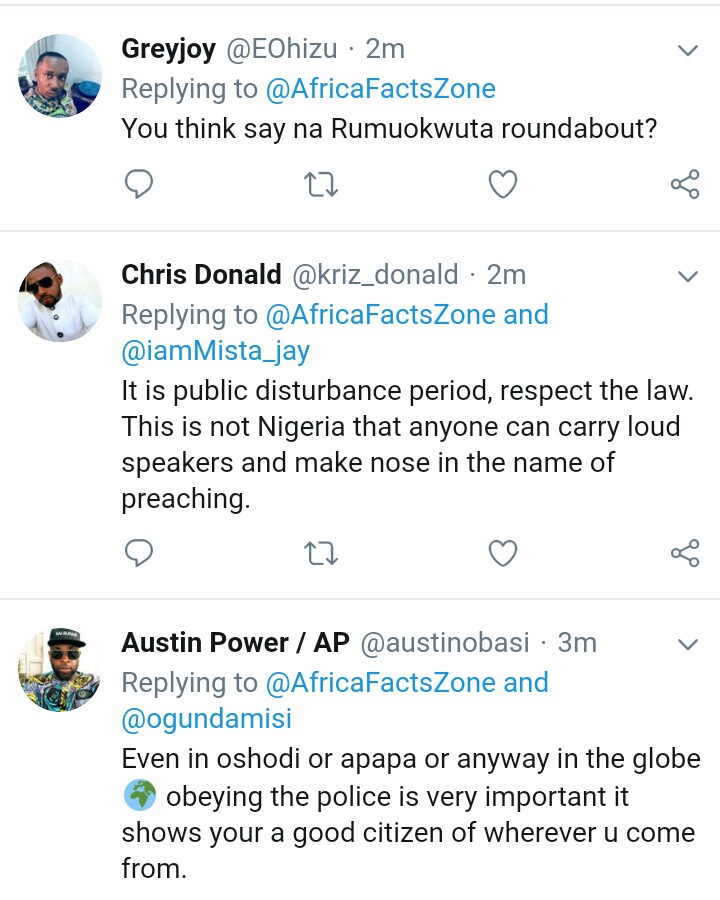This screenshot has height=900, width=720.
Task: Expand menu arrow on Chris Donald's tweet
Action: click(688, 276)
